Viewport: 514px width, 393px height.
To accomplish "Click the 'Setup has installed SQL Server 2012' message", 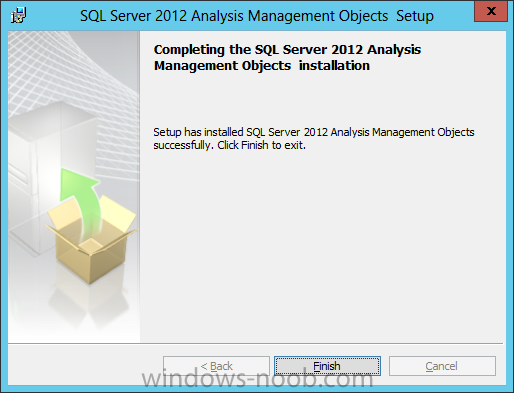I will 314,132.
